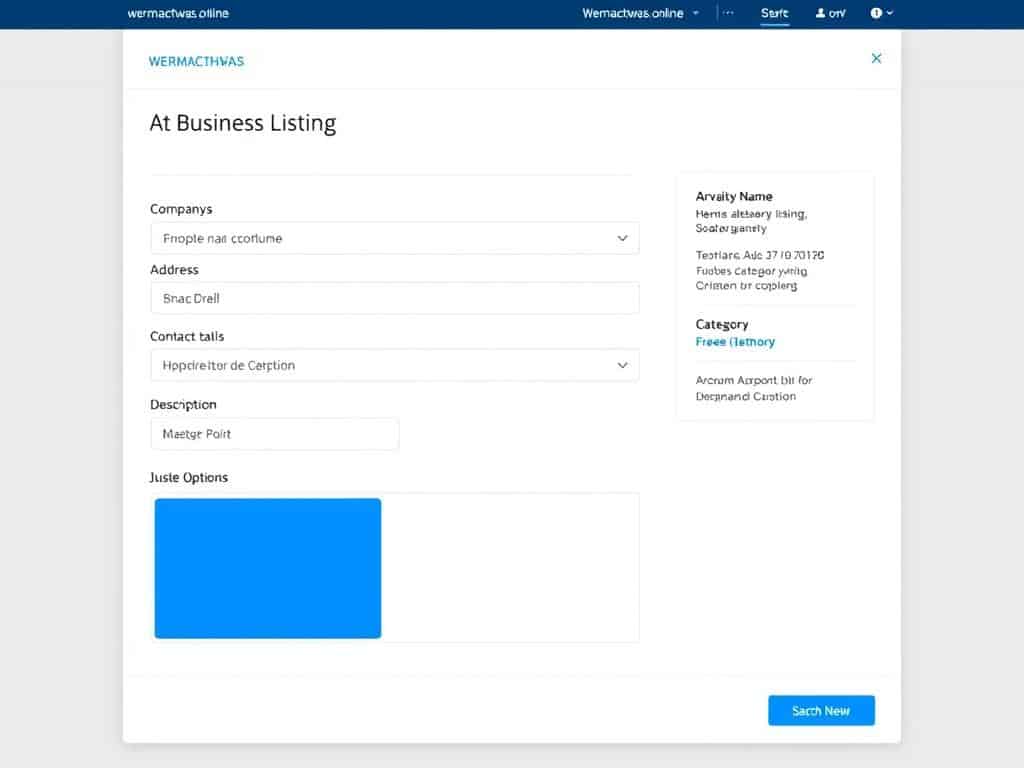Focus the Description field with Maetge Polrt
1024x768 pixels.
274,434
